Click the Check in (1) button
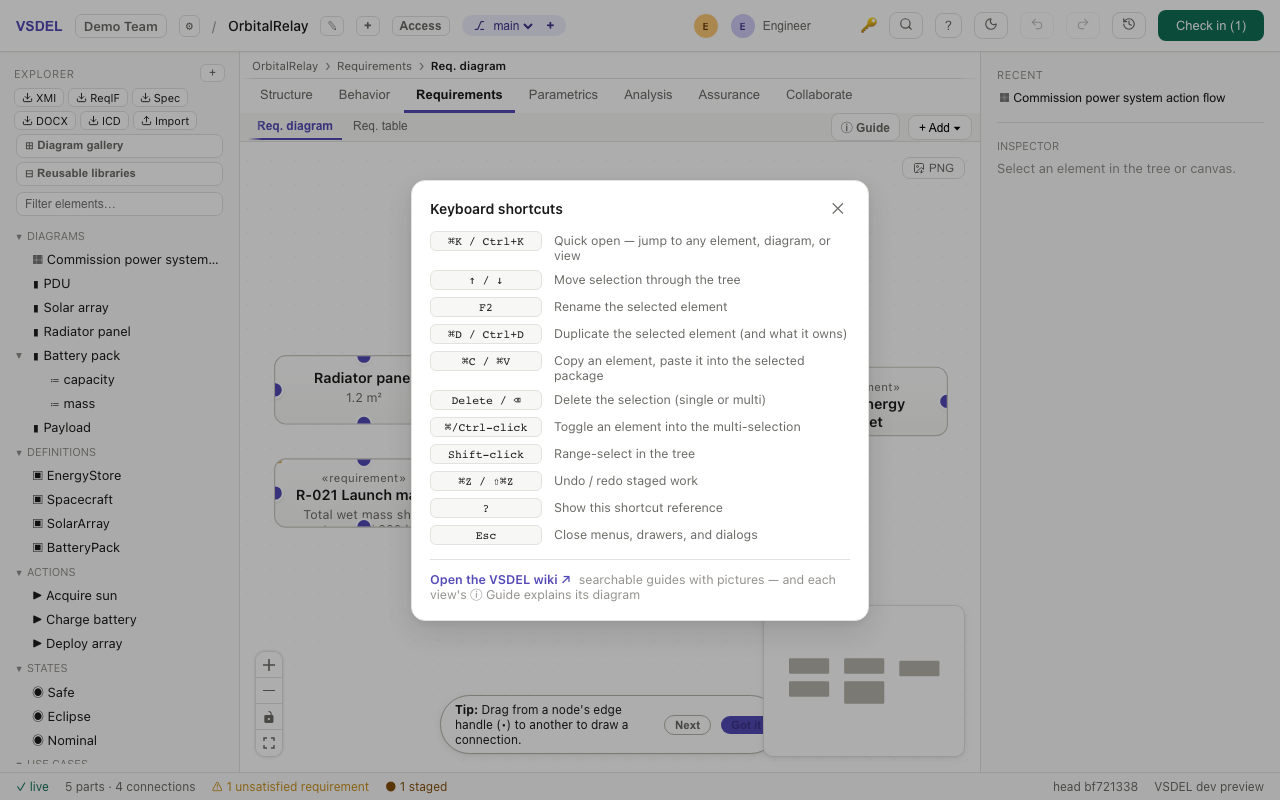 coord(1211,26)
